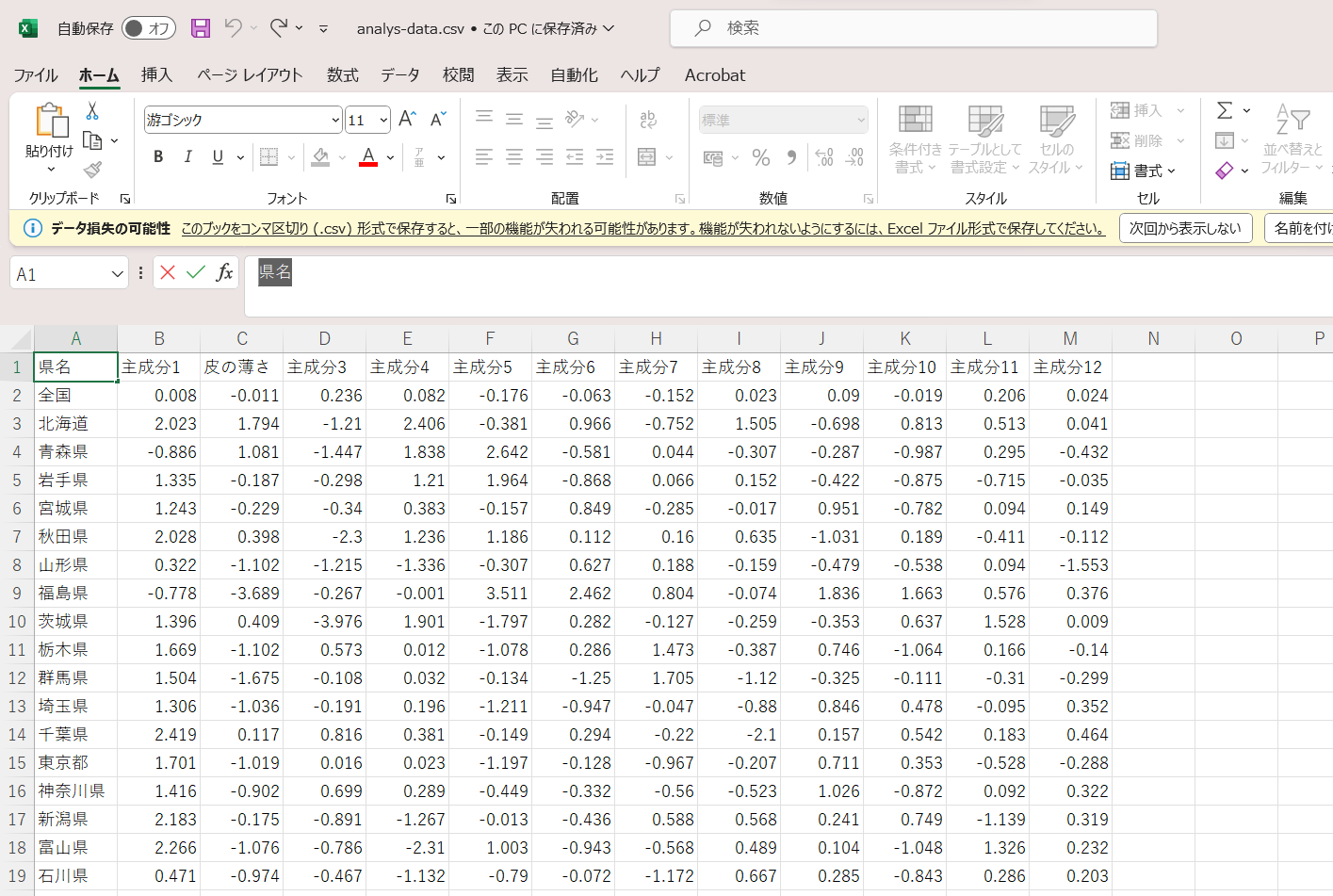This screenshot has height=896, width=1333.
Task: Switch to Formulas (数式) tab
Action: [x=342, y=74]
